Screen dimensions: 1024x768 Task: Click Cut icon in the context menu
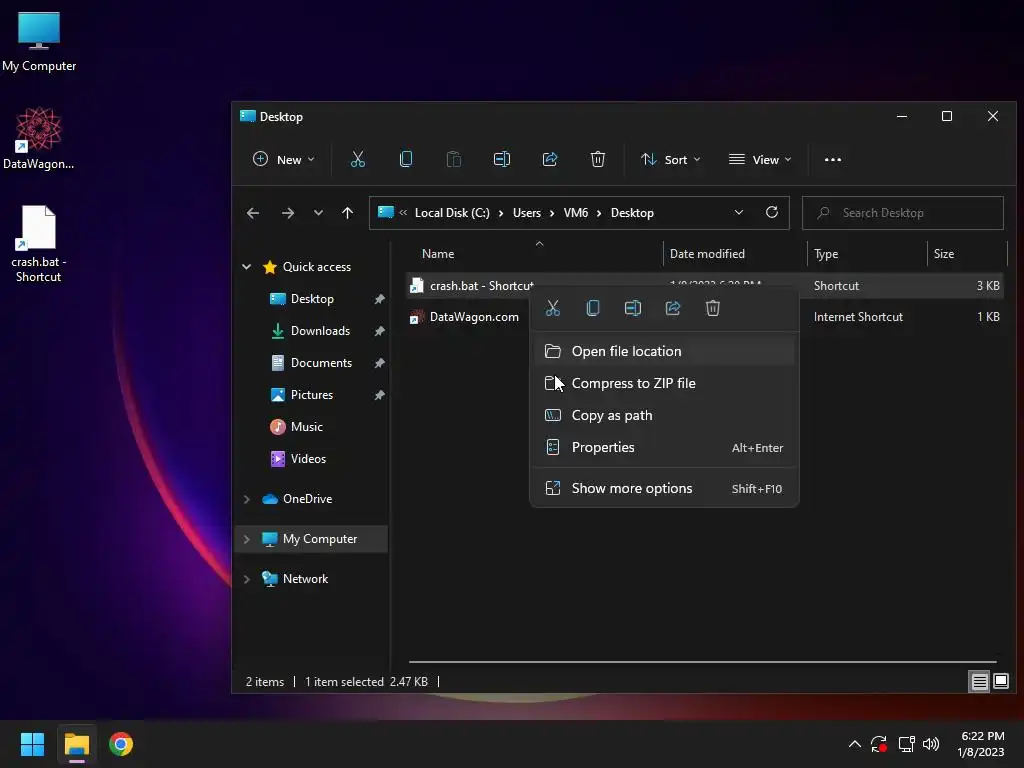[553, 308]
